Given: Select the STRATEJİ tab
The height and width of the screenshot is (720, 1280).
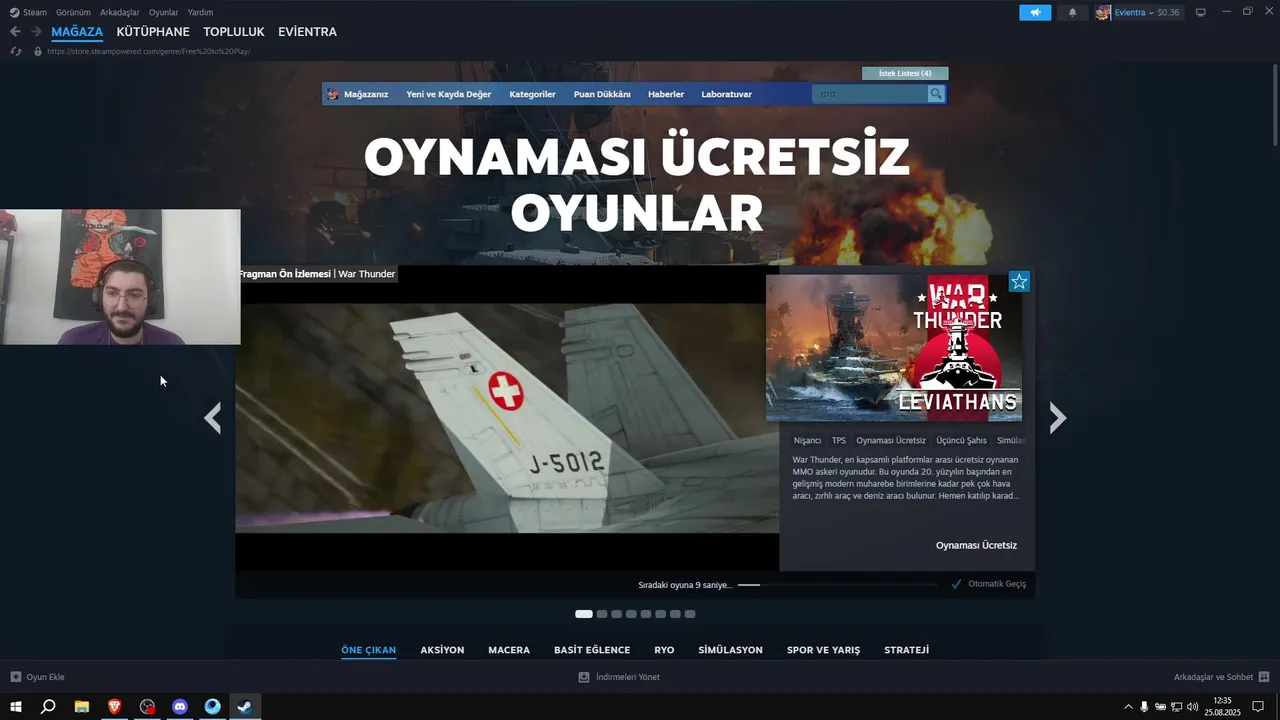Looking at the screenshot, I should pos(906,650).
